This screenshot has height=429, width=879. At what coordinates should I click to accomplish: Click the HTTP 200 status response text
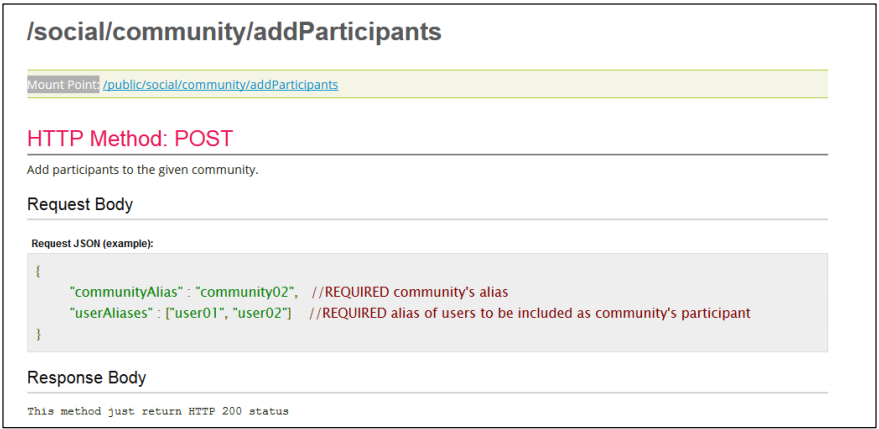pyautogui.click(x=158, y=412)
